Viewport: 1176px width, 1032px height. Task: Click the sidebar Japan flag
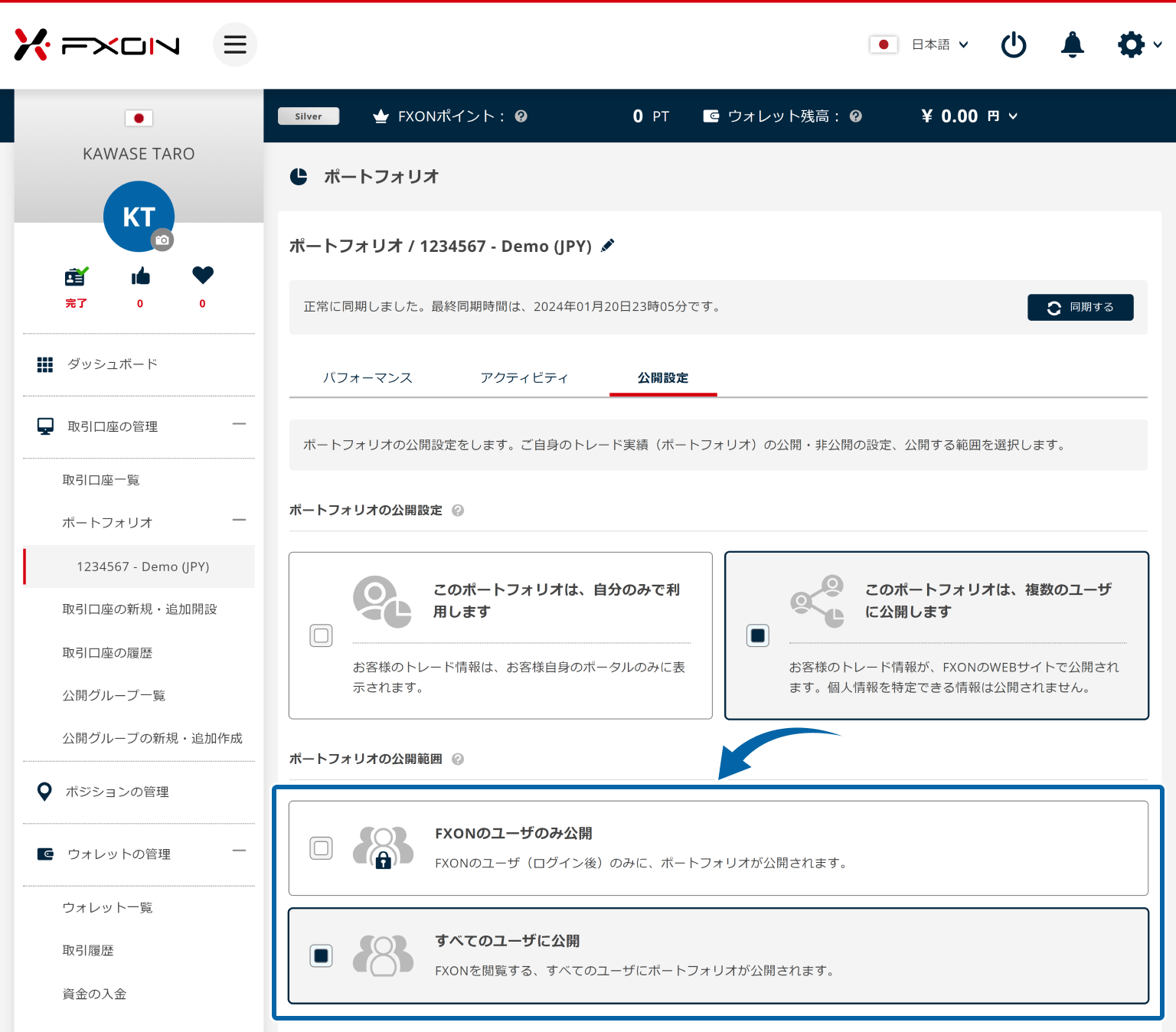click(139, 118)
